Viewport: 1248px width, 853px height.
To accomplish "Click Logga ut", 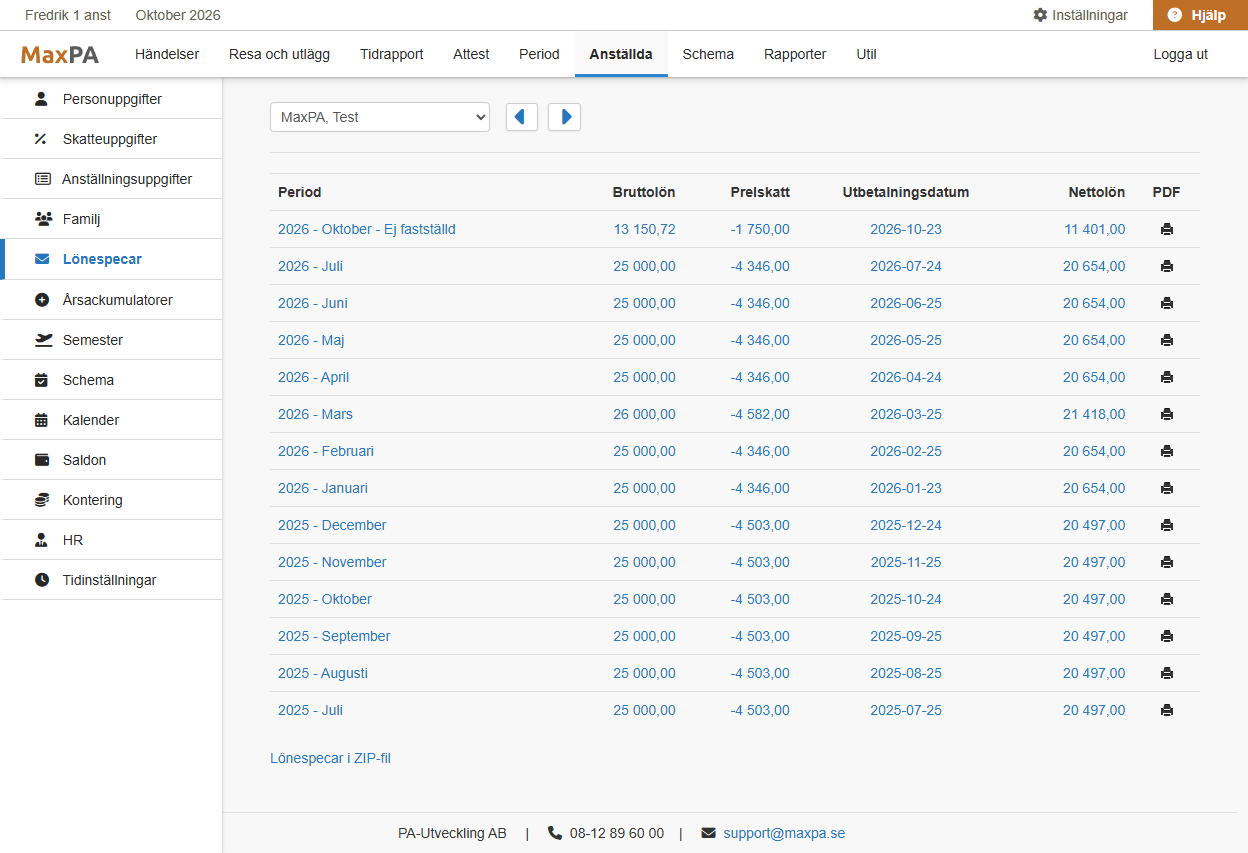I will point(1181,54).
